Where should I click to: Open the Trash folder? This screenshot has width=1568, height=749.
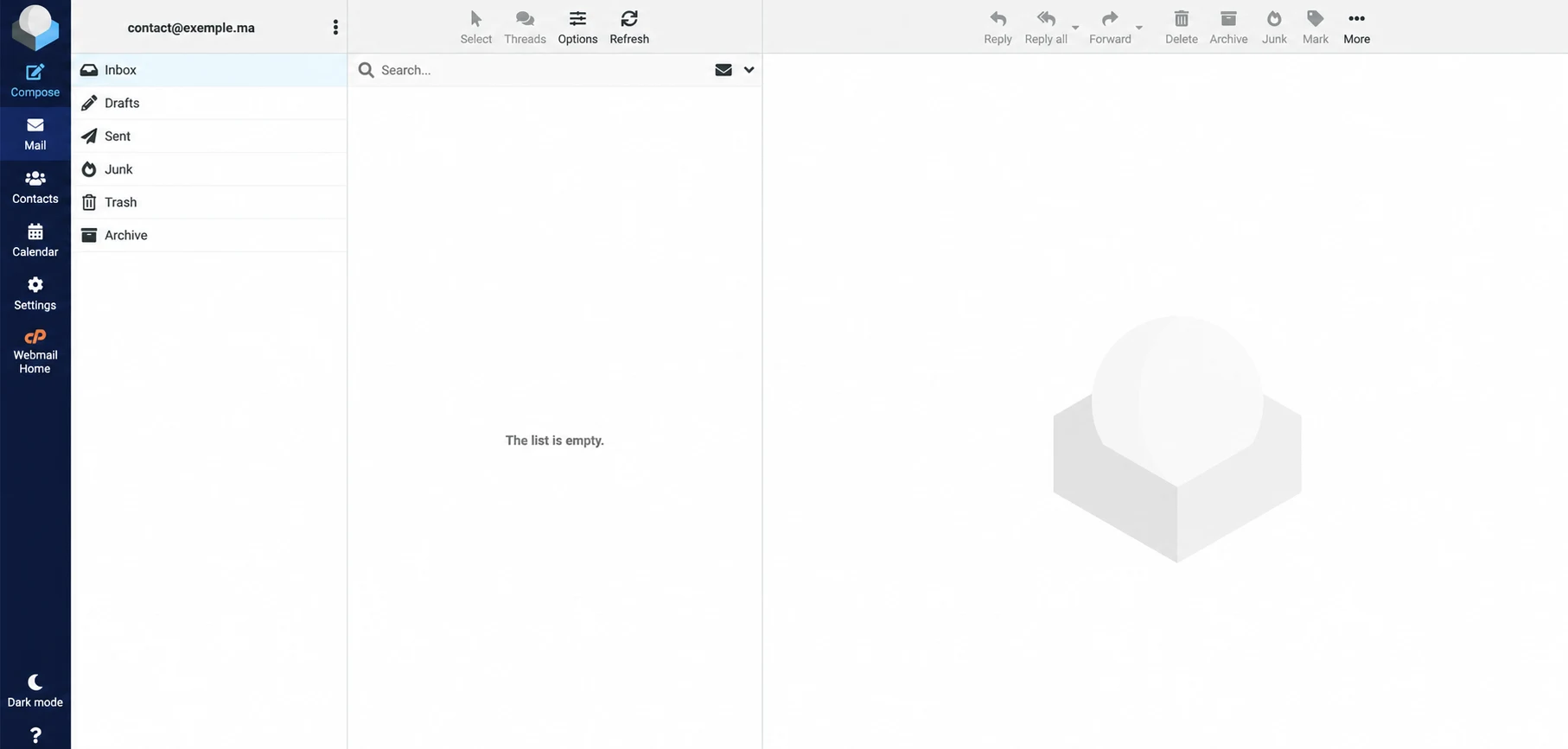click(x=209, y=202)
